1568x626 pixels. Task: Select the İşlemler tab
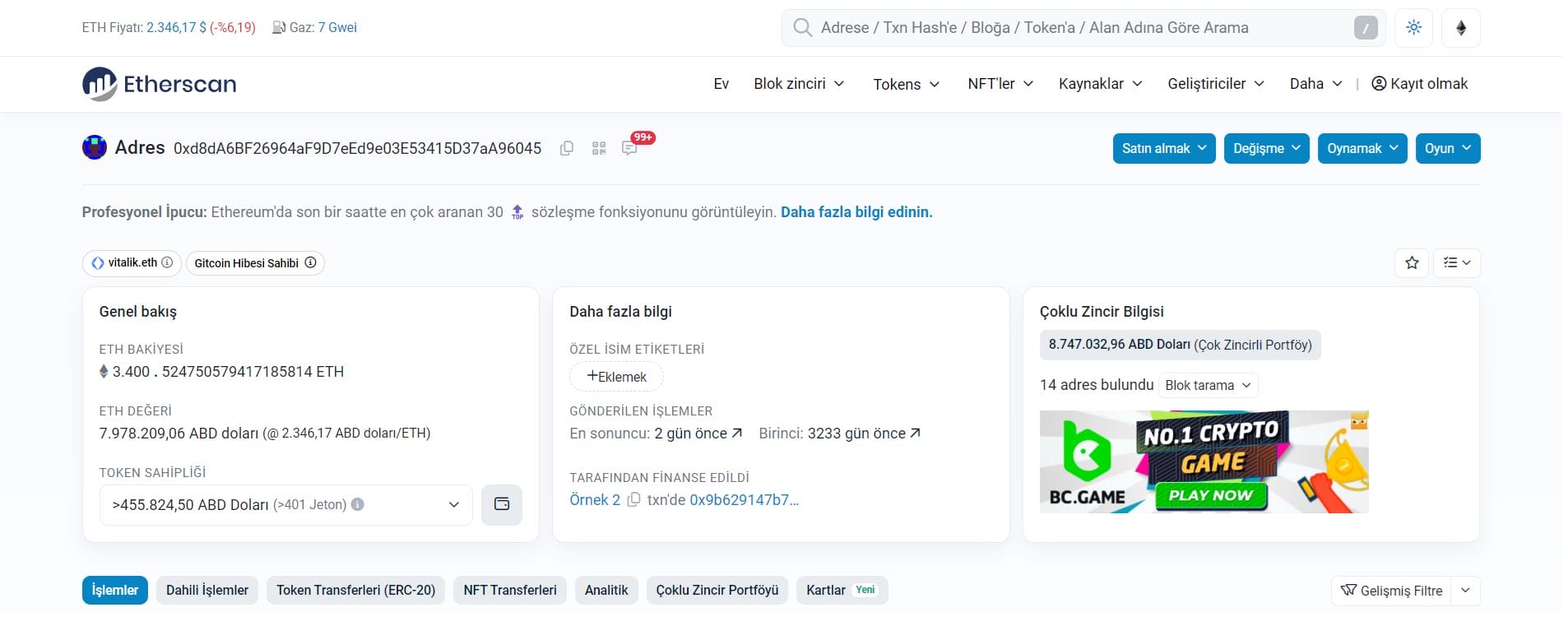tap(115, 591)
